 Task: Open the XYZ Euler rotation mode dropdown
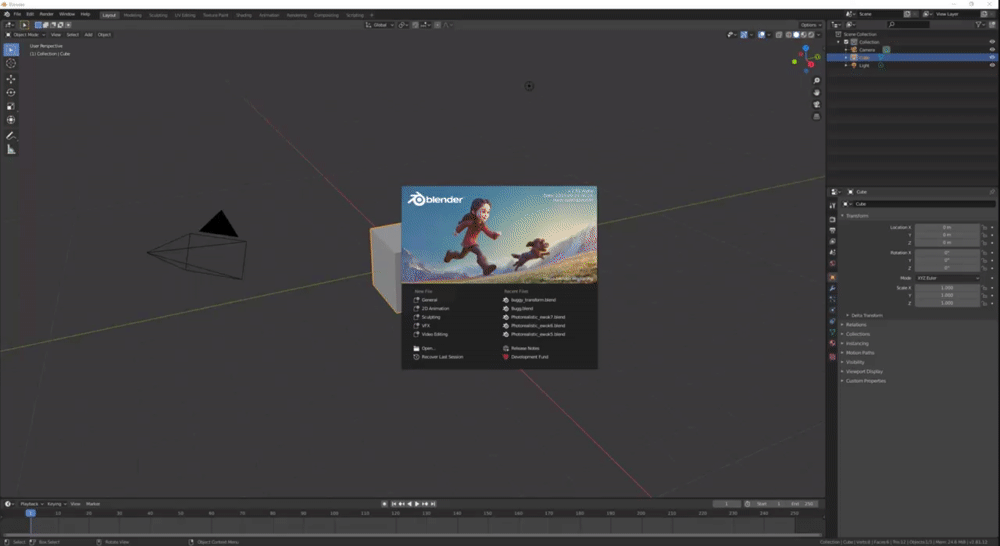[x=948, y=278]
